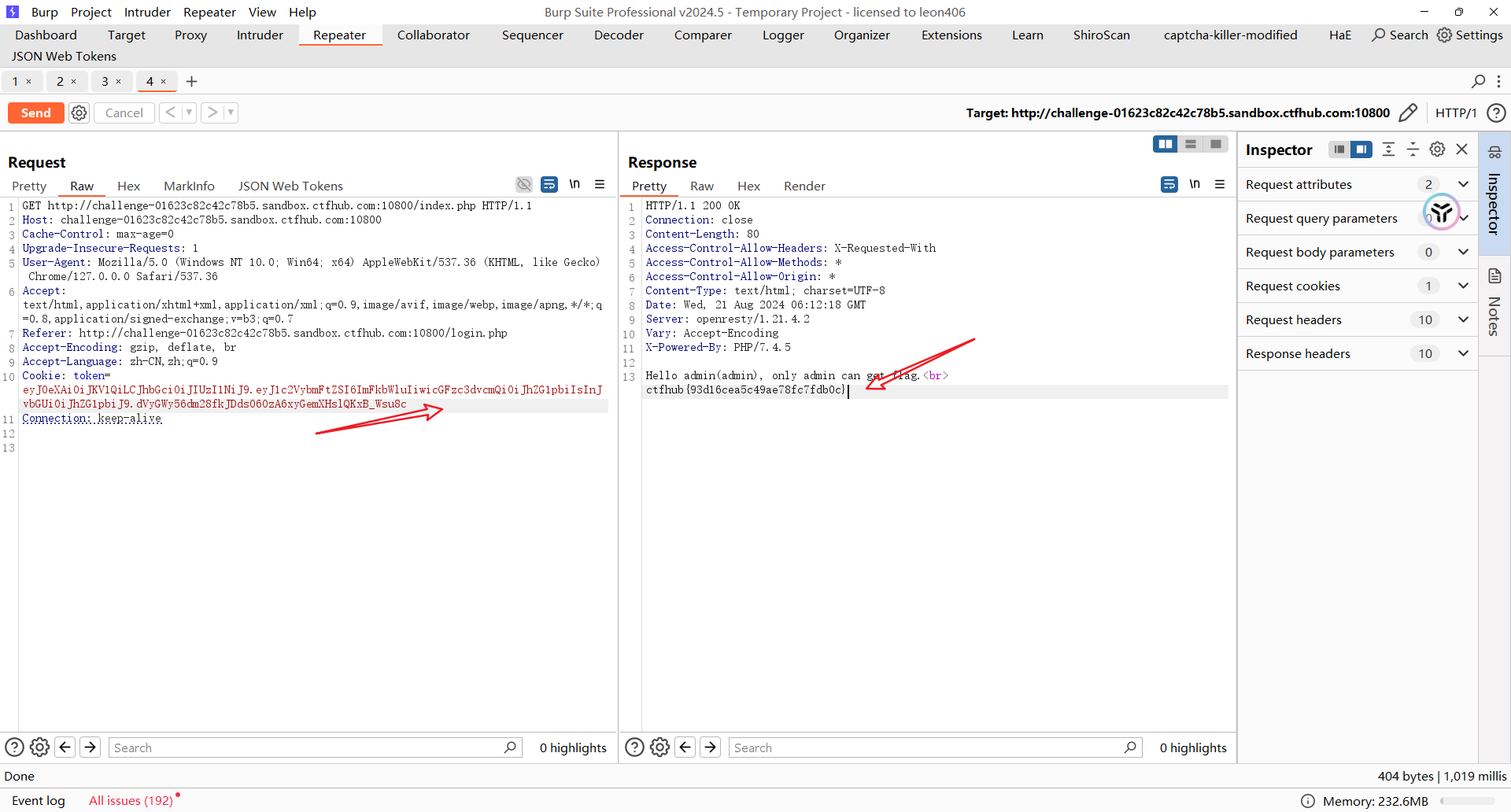Open the Decoder tool tab
1511x812 pixels.
click(x=619, y=35)
